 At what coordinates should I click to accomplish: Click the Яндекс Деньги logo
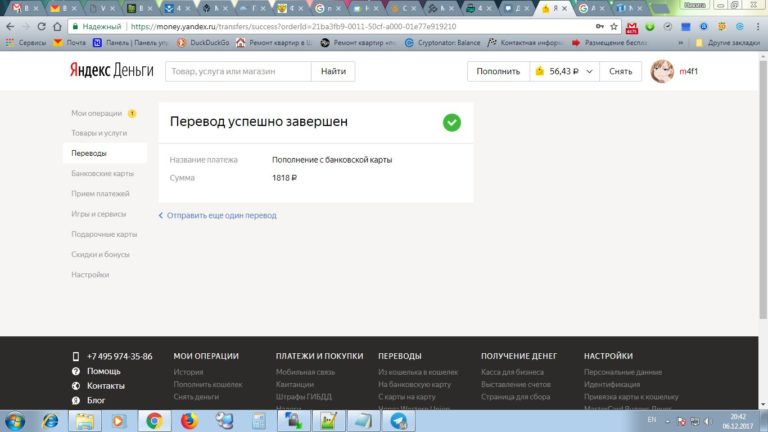pyautogui.click(x=111, y=71)
